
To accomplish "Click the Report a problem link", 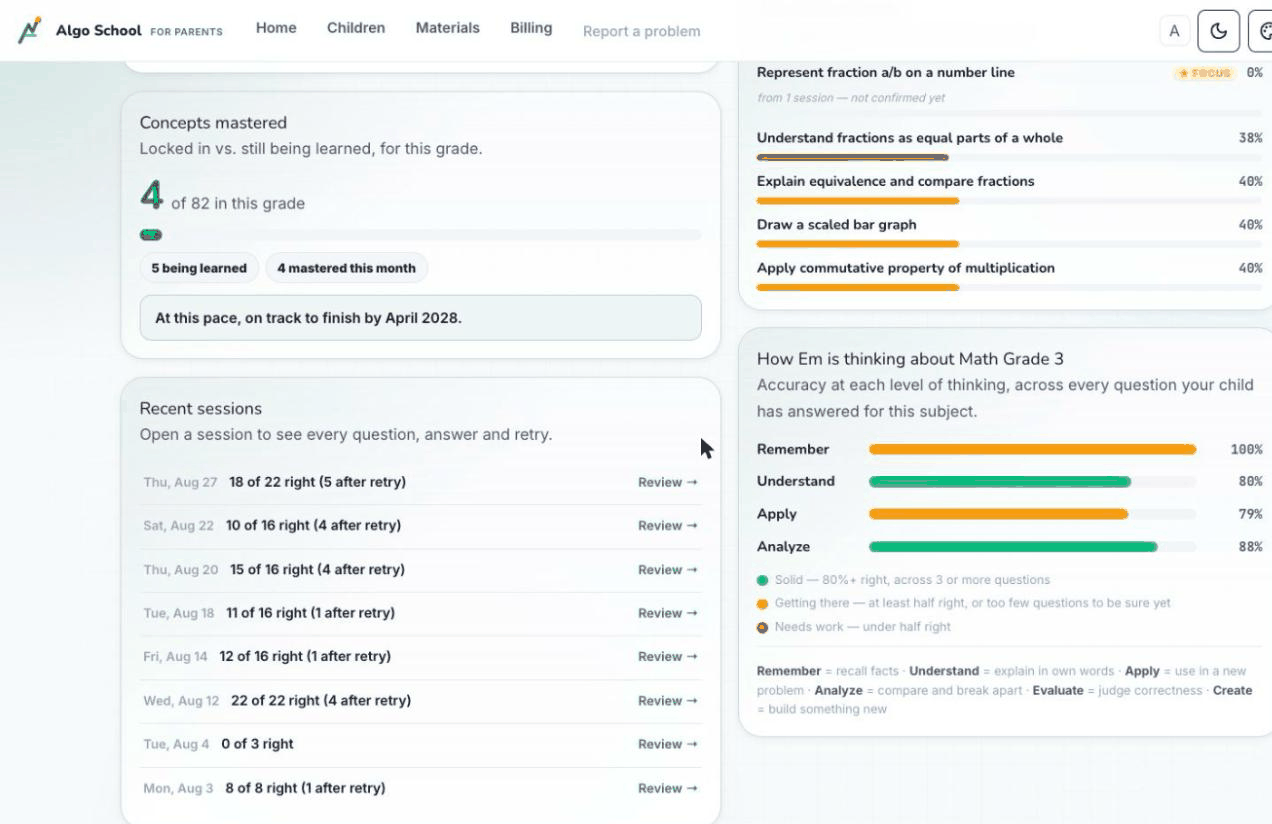I will point(641,31).
